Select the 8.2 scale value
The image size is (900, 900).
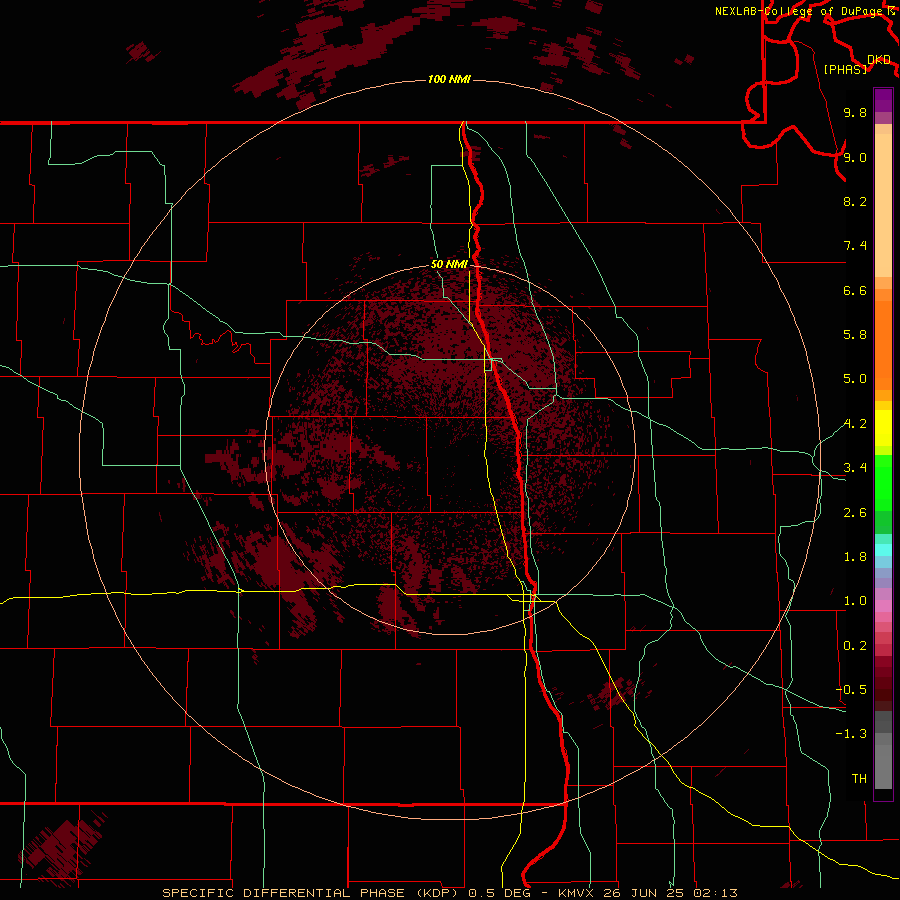coord(855,201)
